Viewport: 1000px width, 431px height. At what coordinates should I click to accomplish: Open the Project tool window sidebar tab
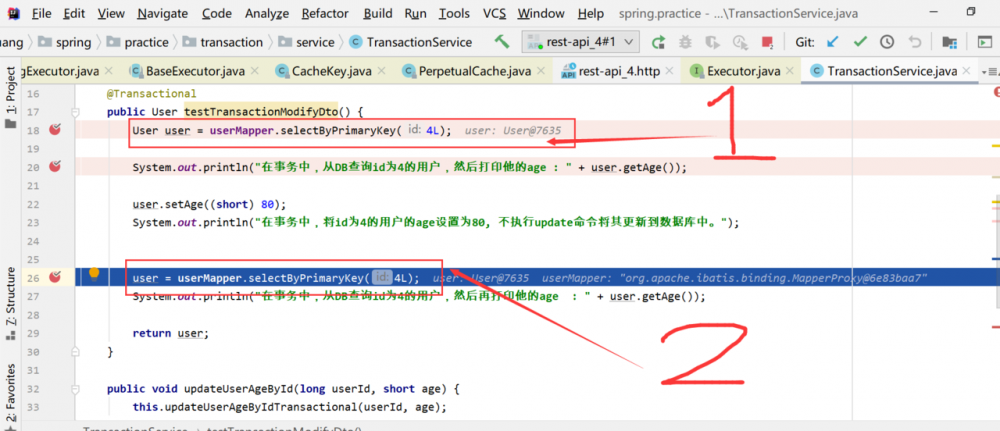click(11, 96)
